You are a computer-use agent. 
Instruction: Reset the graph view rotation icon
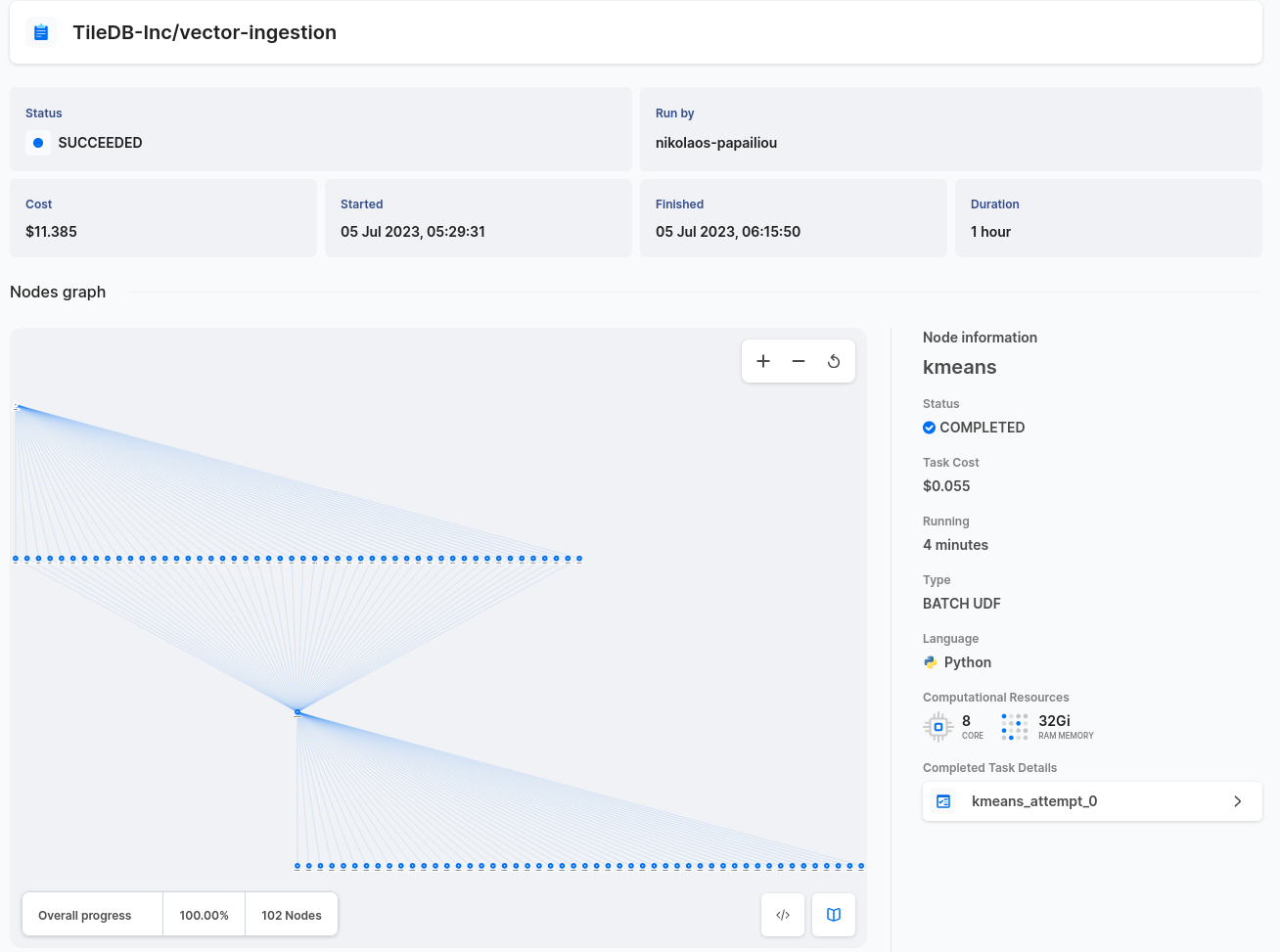[x=834, y=361]
